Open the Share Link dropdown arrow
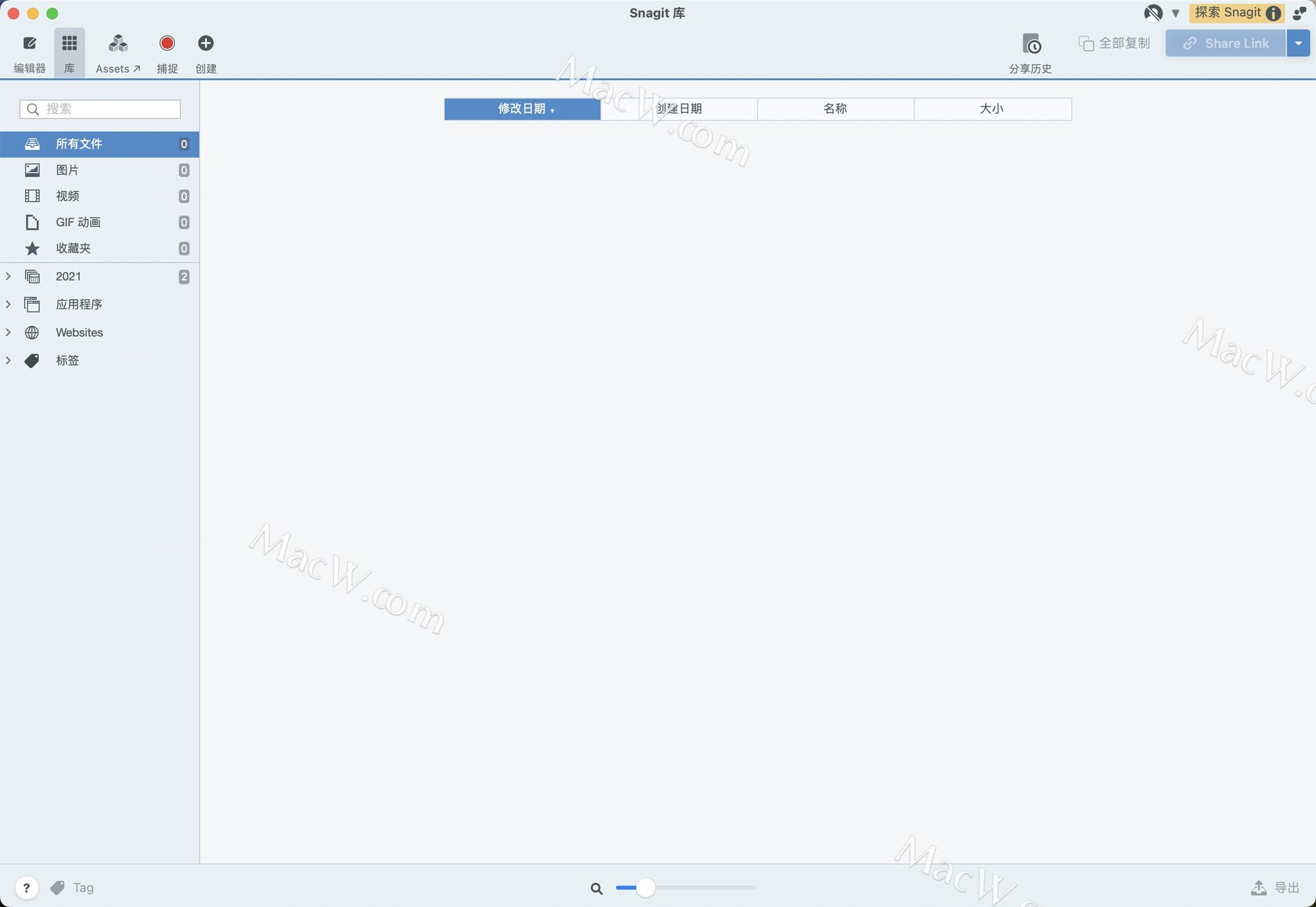1316x907 pixels. 1298,43
